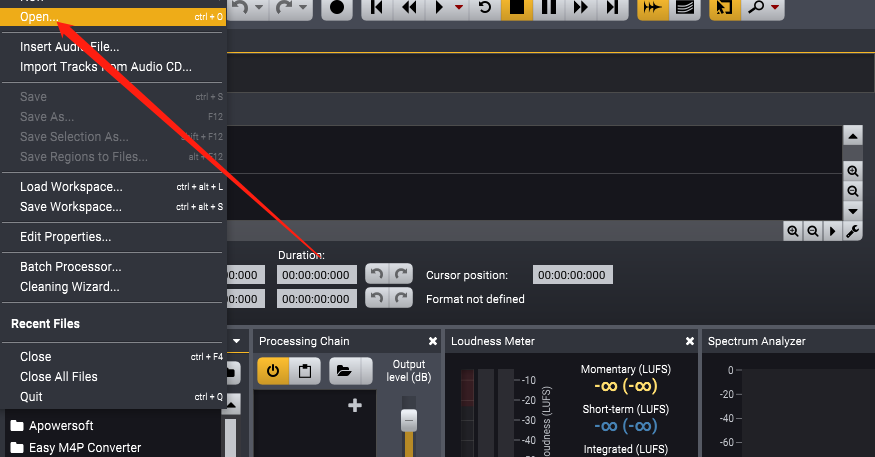Zoom in vertically on the waveform
This screenshot has height=457, width=875.
click(853, 171)
